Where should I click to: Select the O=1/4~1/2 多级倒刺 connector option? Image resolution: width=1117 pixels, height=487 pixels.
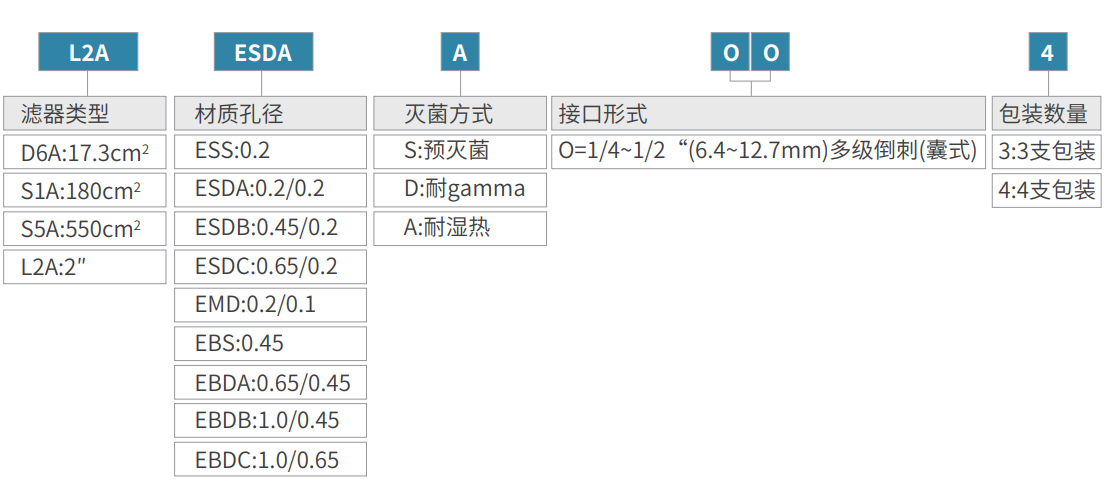(768, 152)
